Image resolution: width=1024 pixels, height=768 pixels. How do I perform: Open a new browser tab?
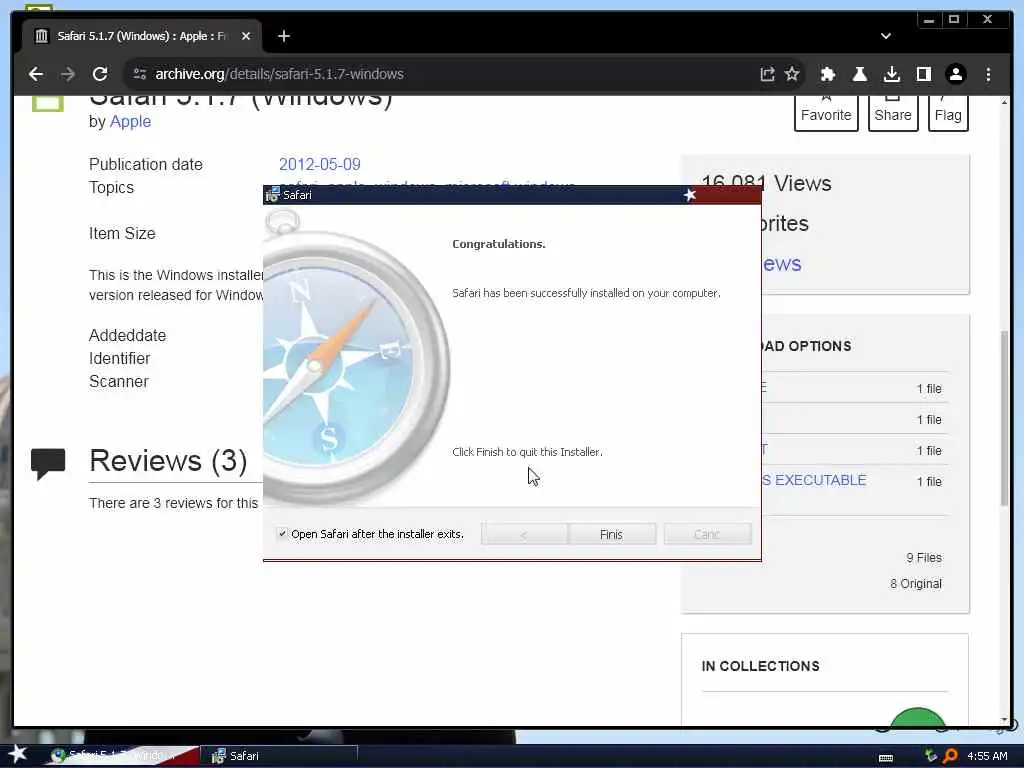pos(283,37)
